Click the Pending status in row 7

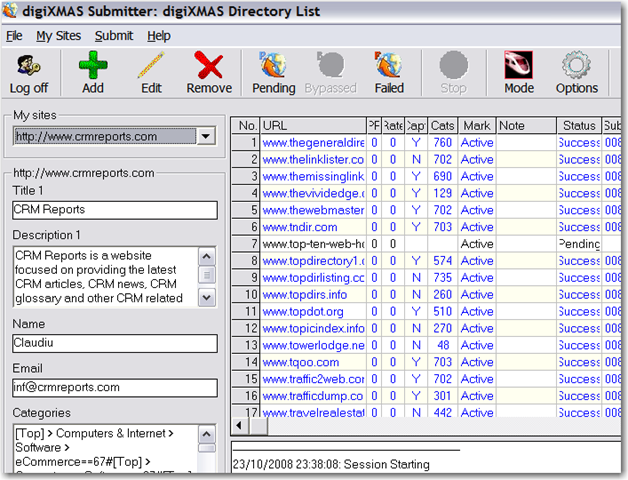[579, 244]
